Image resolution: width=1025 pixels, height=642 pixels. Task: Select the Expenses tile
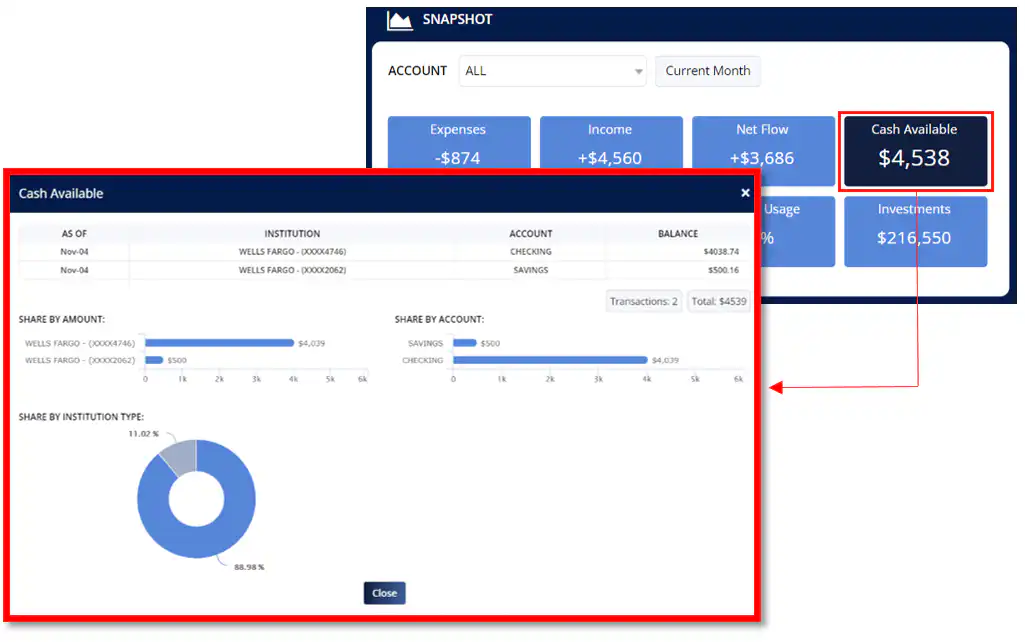click(x=459, y=143)
